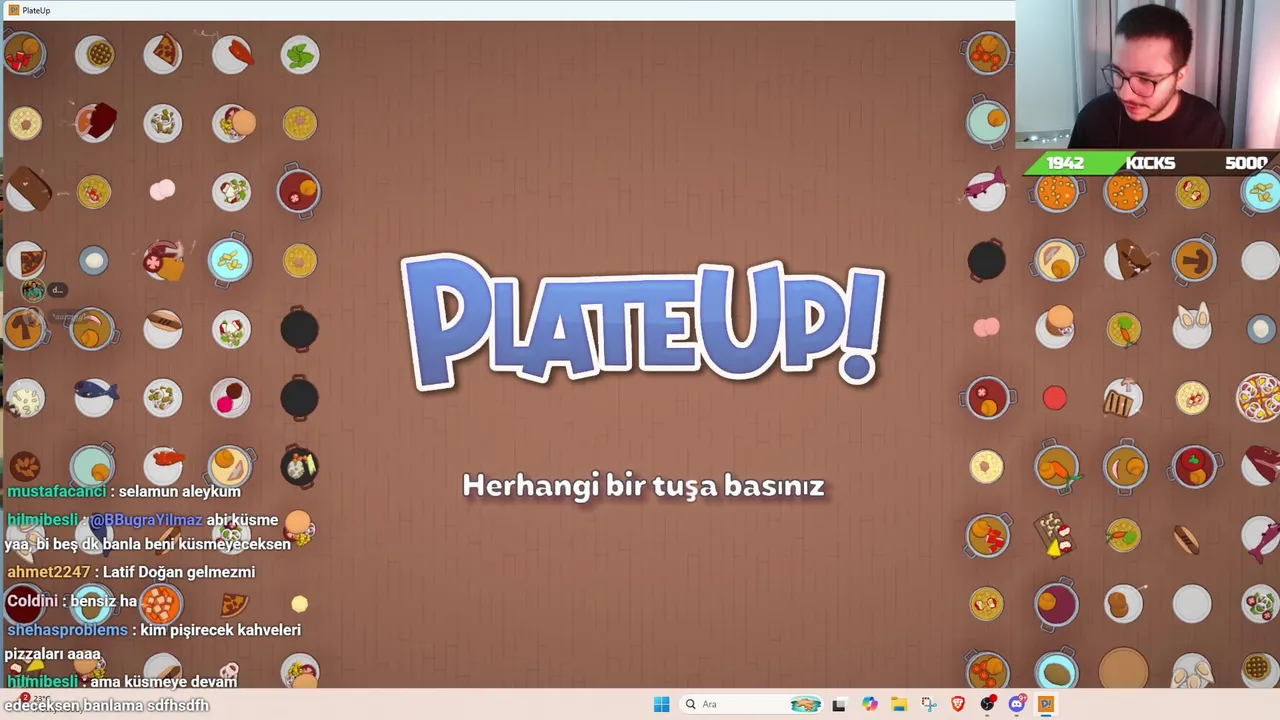1280x720 pixels.
Task: Launch Copilot from the taskbar
Action: [869, 704]
